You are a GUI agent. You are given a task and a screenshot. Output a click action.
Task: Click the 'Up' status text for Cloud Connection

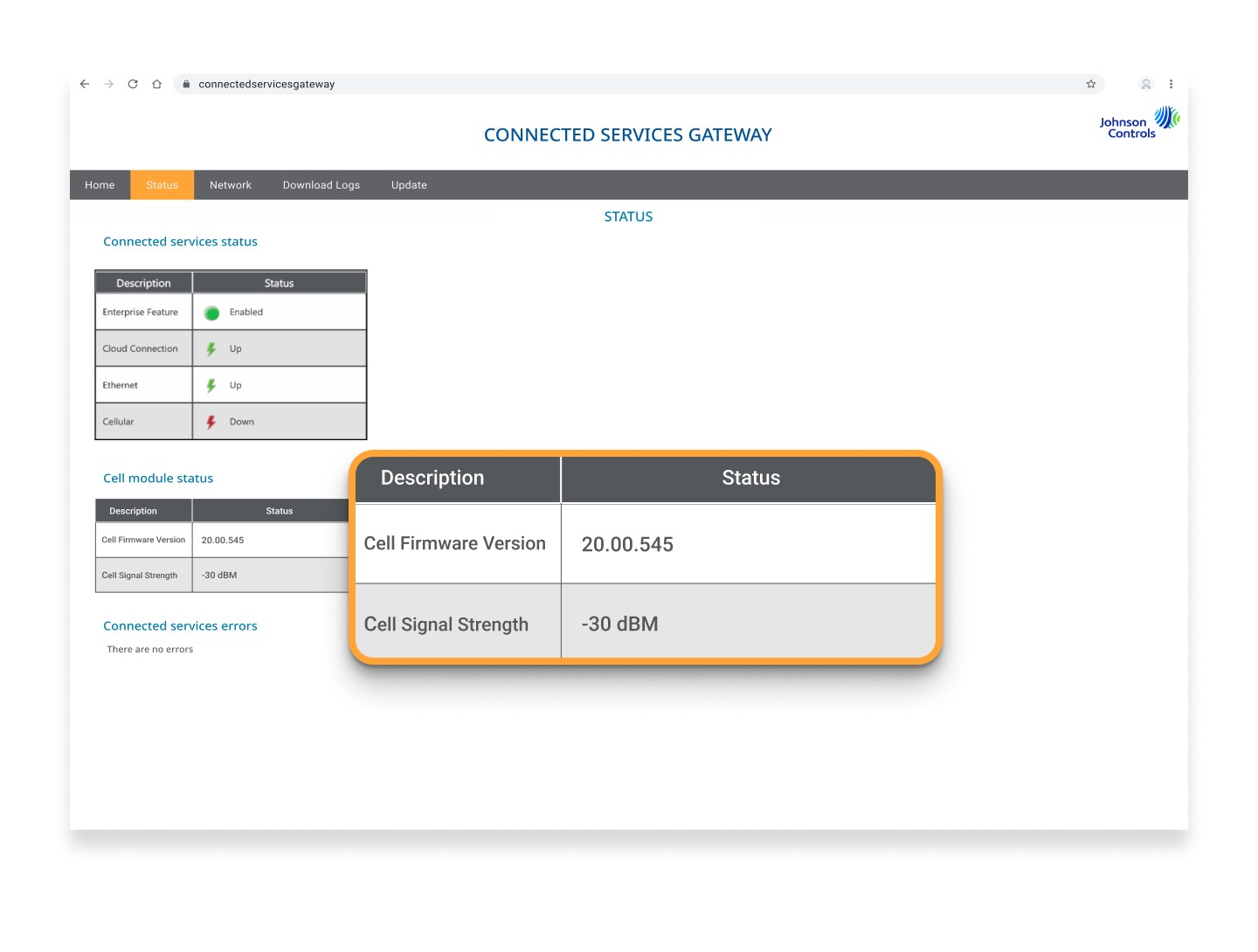click(236, 348)
